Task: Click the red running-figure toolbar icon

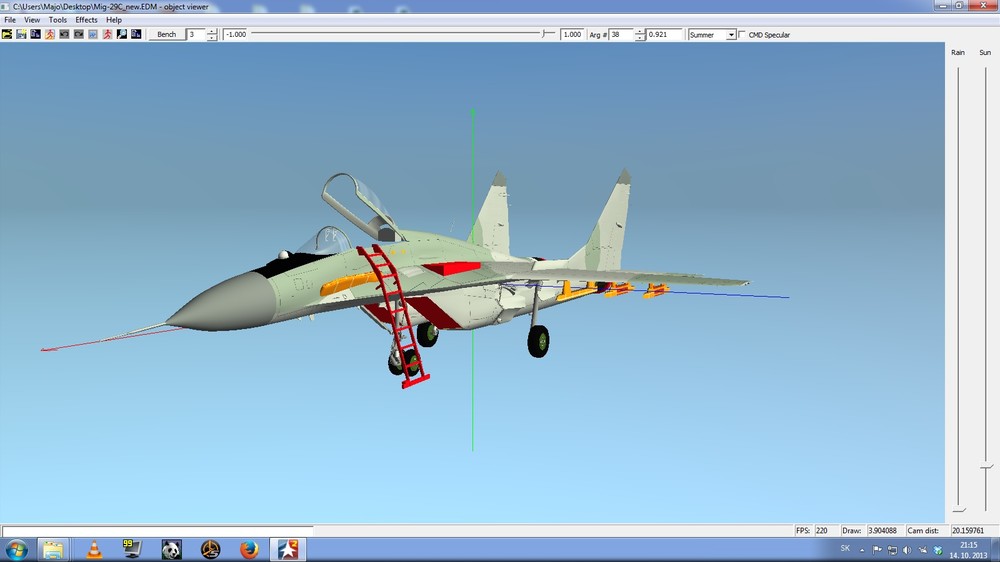Action: (x=107, y=34)
